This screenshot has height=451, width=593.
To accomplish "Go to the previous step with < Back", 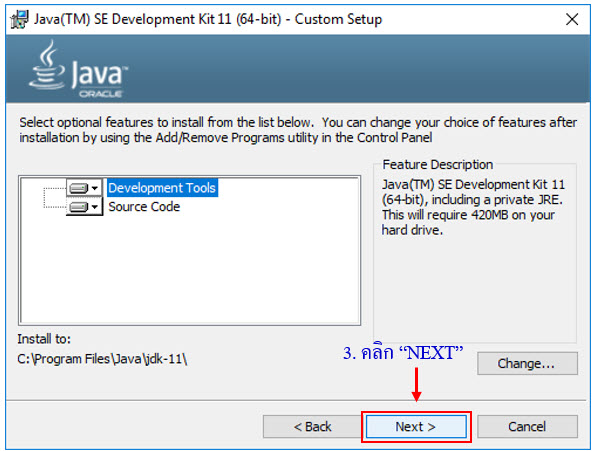I will [x=312, y=426].
